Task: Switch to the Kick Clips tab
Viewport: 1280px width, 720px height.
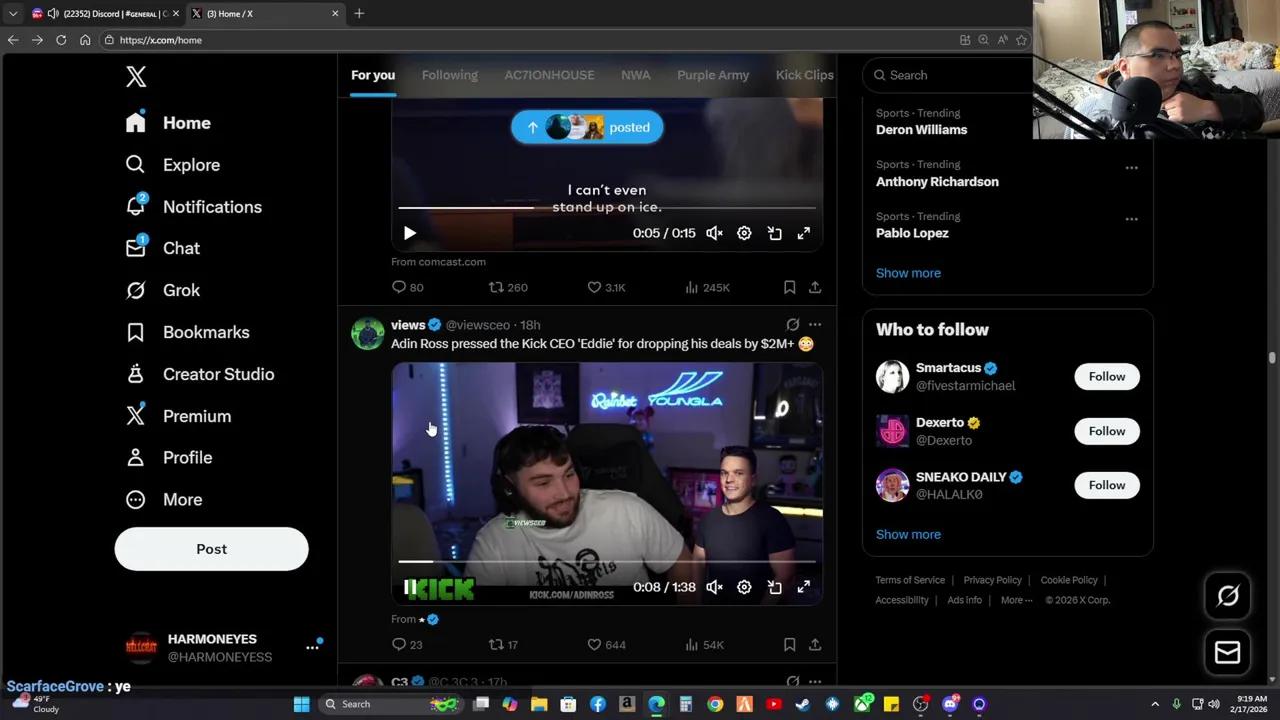Action: pos(804,74)
